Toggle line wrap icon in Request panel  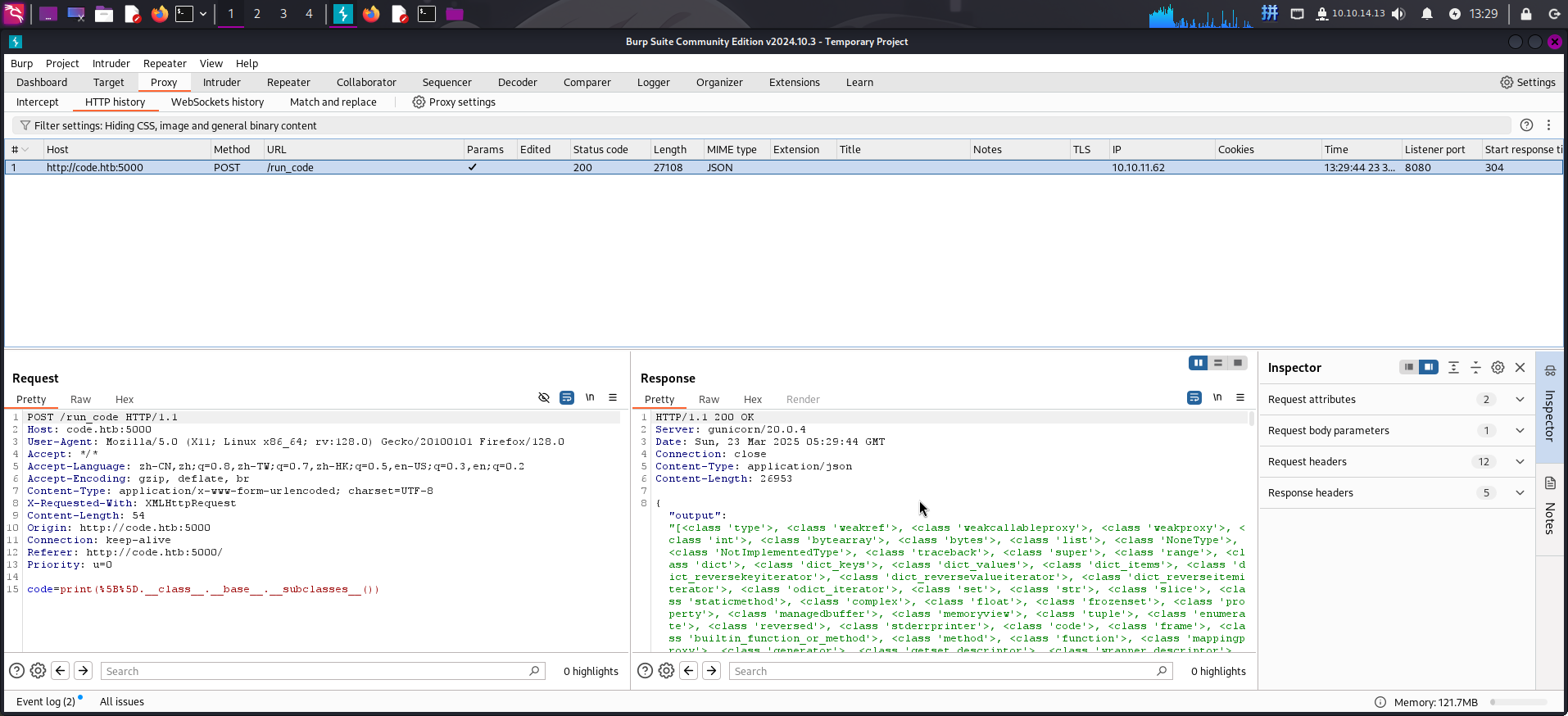pyautogui.click(x=567, y=397)
